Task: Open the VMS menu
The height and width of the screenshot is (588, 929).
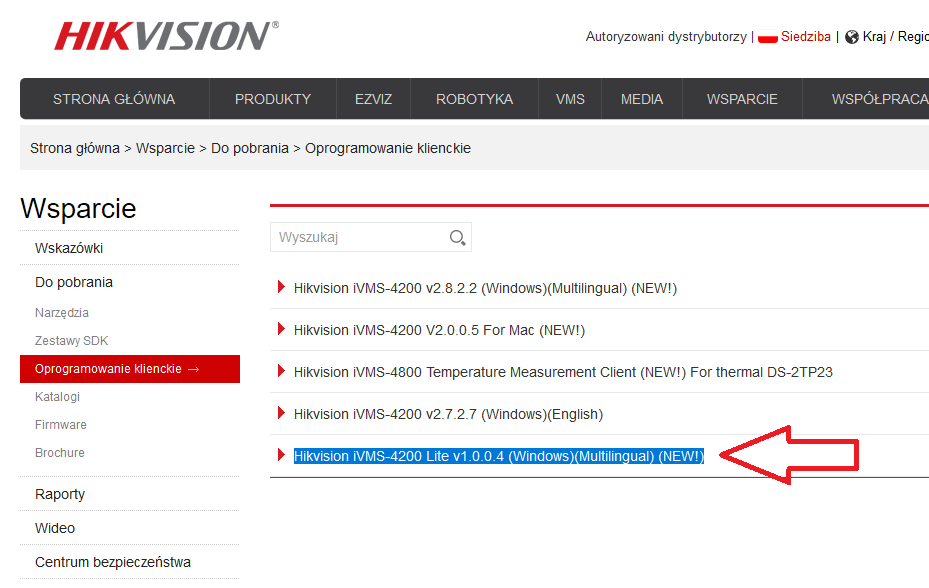Action: (570, 99)
